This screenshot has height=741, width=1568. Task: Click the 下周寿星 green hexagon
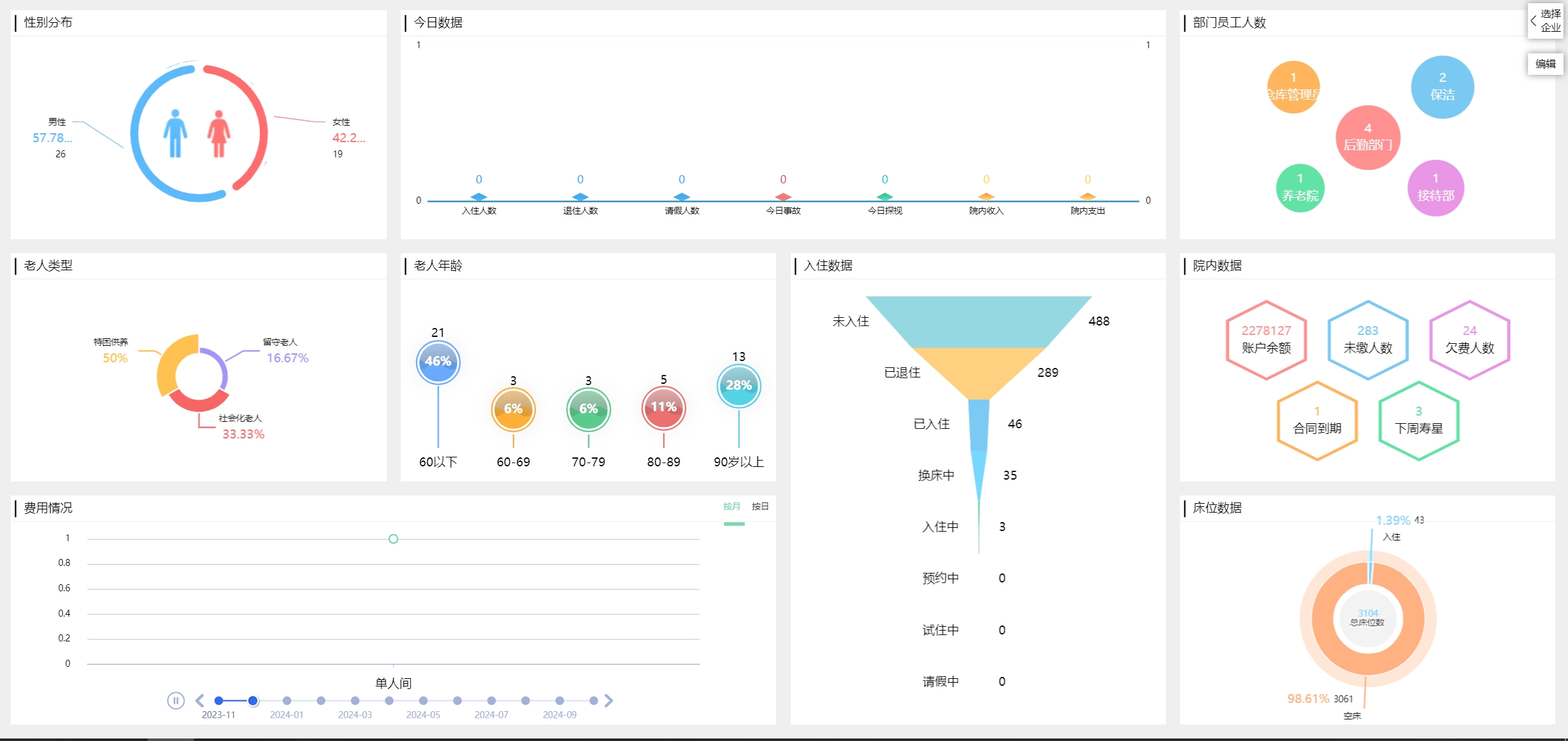pyautogui.click(x=1418, y=421)
